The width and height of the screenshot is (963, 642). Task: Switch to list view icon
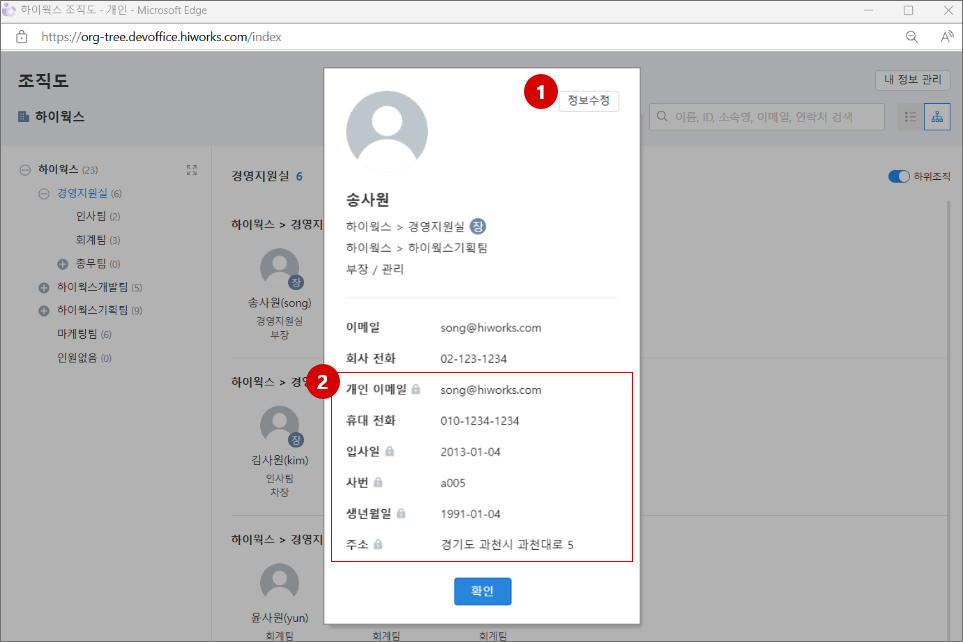910,117
